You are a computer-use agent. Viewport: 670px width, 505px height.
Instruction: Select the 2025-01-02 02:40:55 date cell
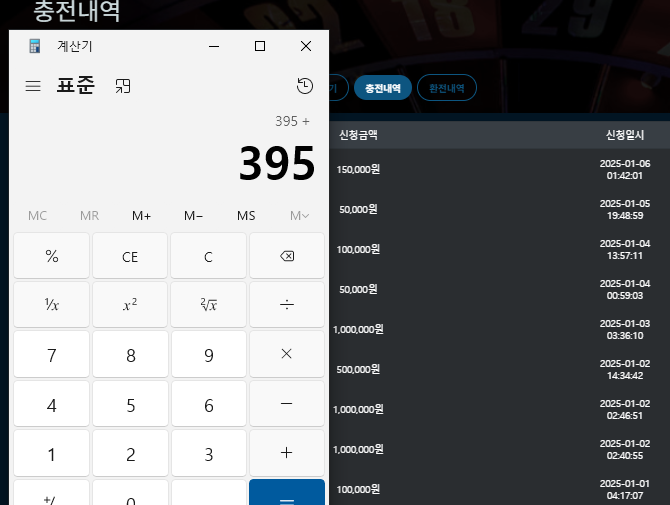click(x=625, y=449)
